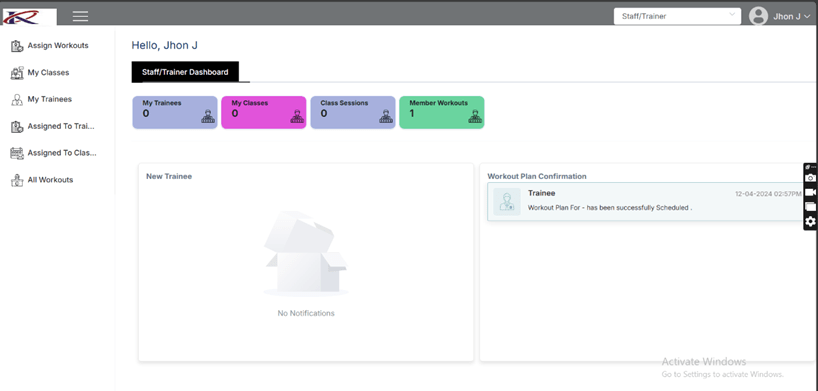This screenshot has width=818, height=391.
Task: Click the Assign Workouts sidebar icon
Action: (x=17, y=46)
